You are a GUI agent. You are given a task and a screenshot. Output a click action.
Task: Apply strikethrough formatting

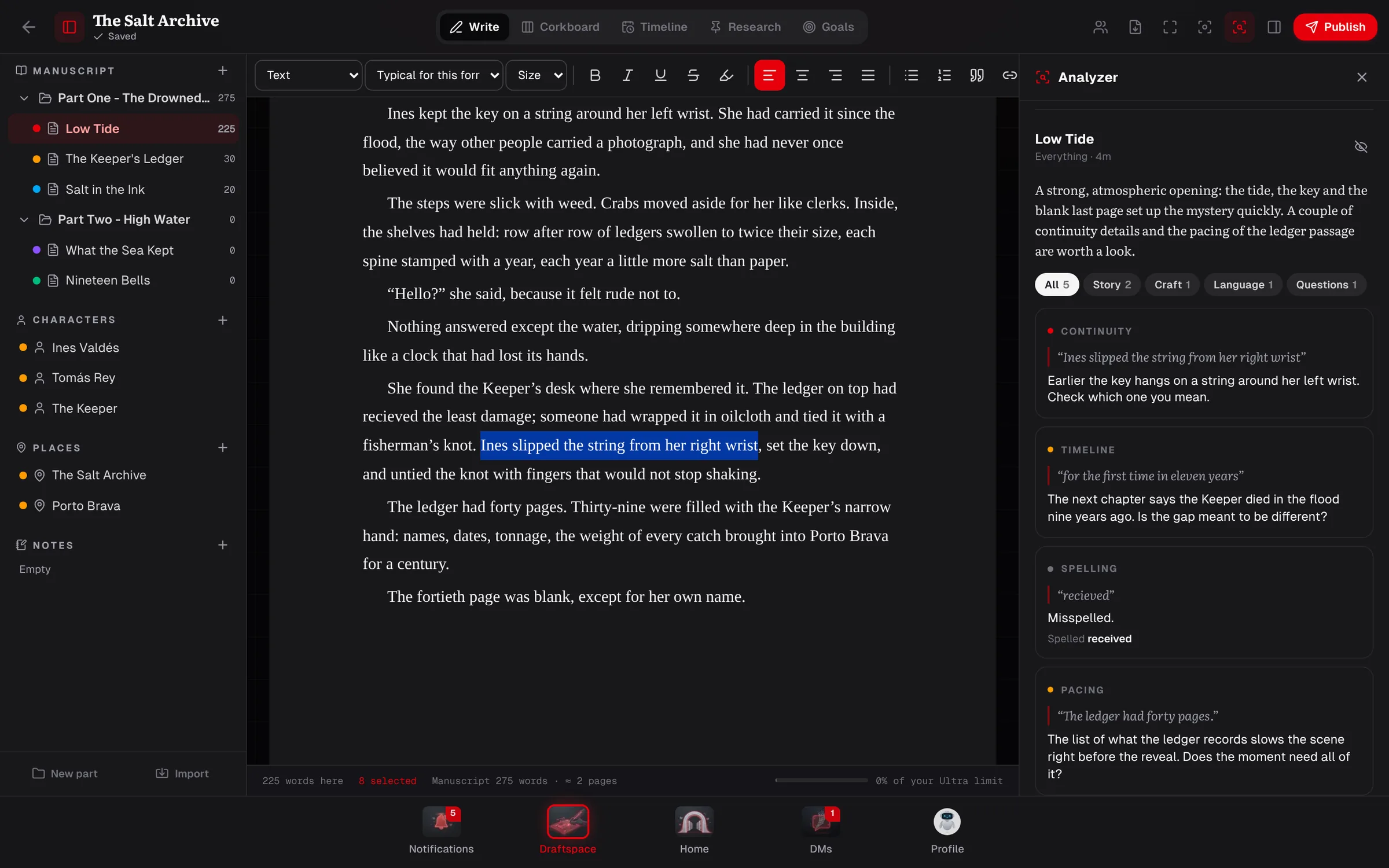click(693, 75)
